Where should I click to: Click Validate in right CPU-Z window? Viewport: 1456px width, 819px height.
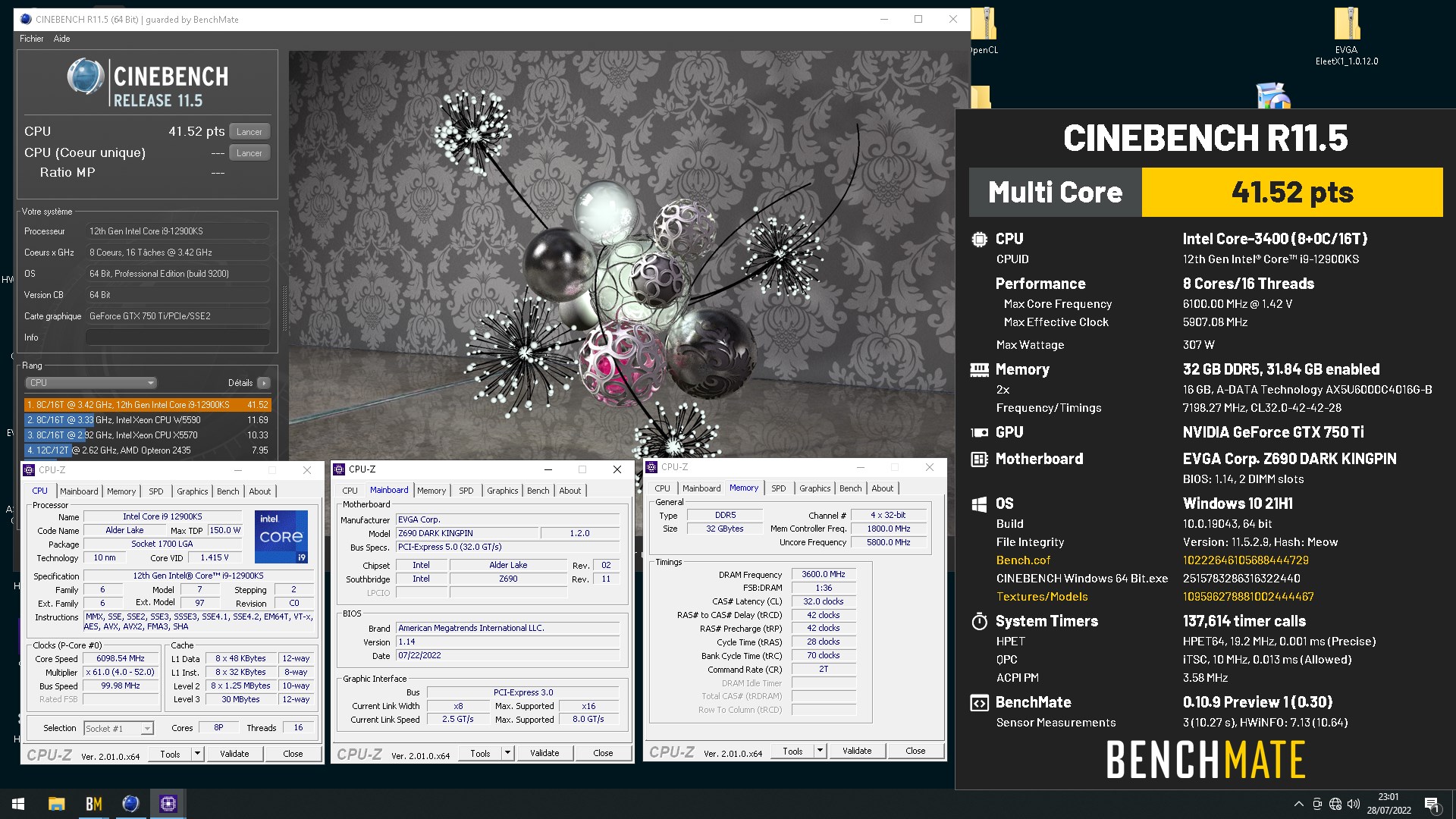point(857,751)
